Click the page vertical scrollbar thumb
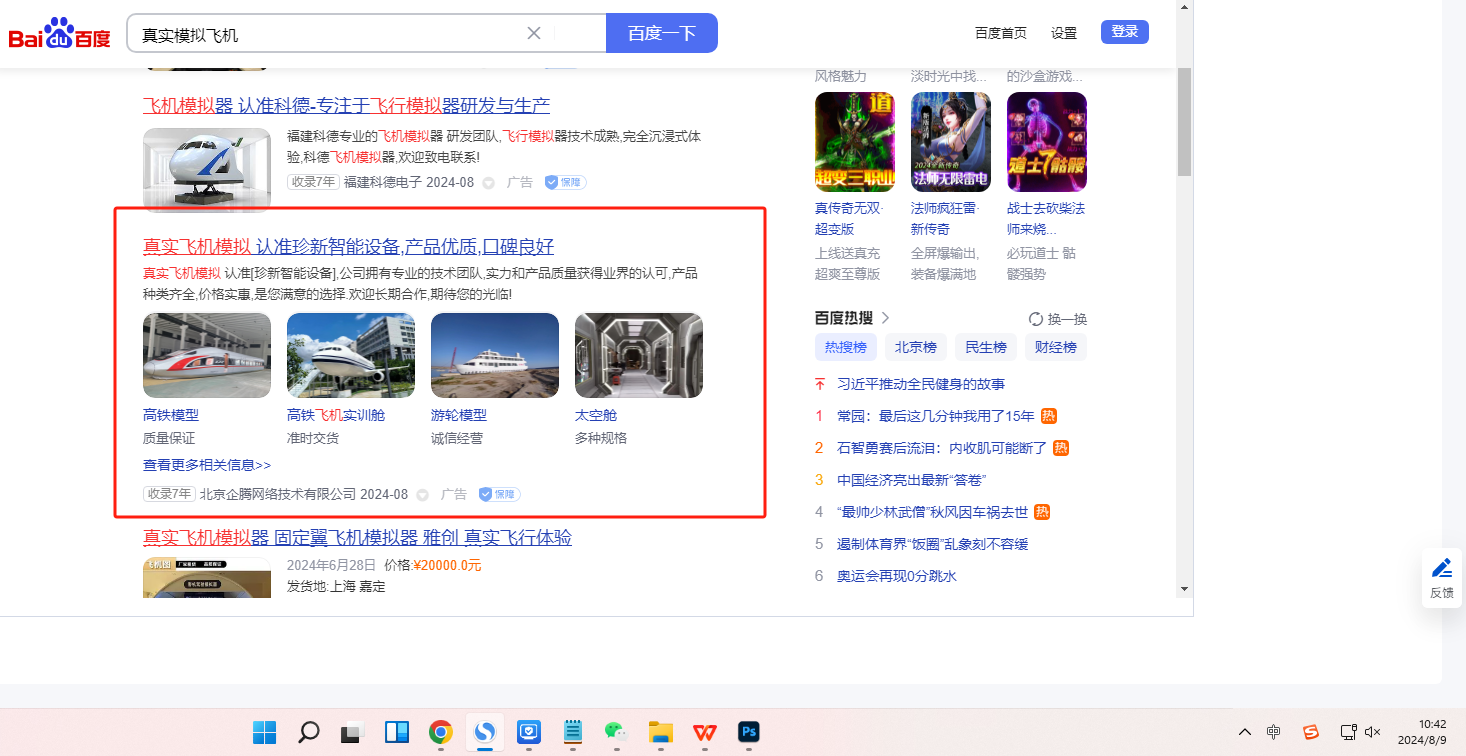 point(1184,120)
